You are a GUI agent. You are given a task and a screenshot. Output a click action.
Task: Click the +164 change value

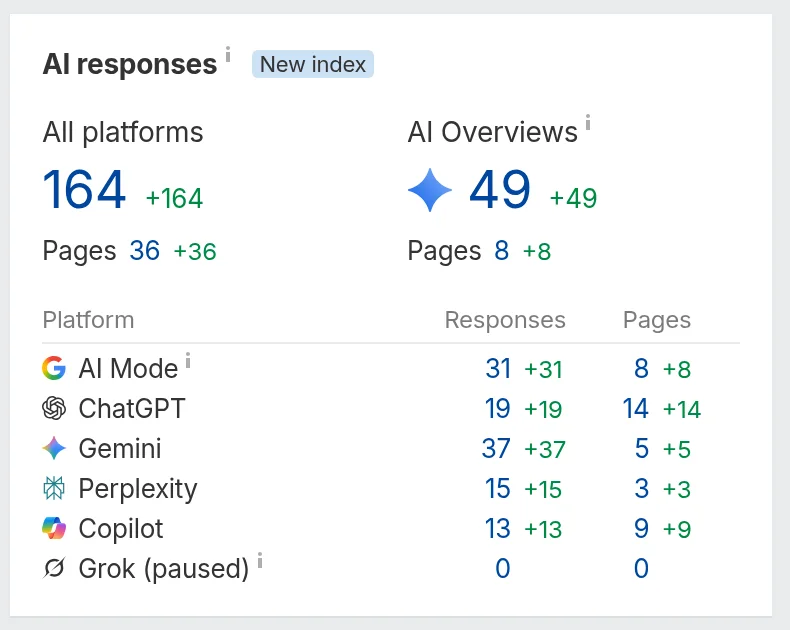(174, 198)
